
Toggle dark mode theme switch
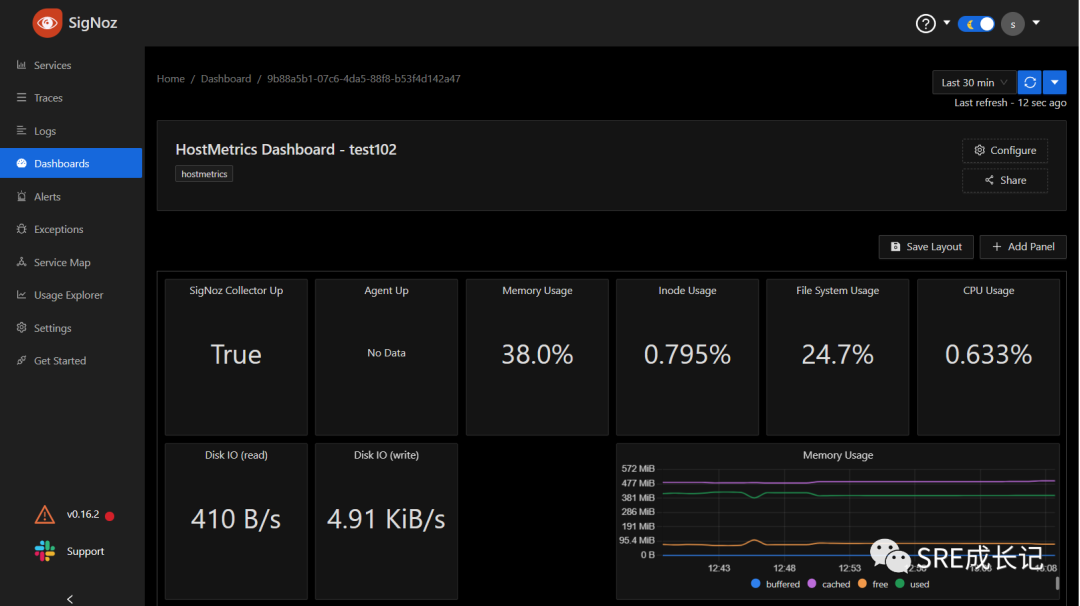pyautogui.click(x=976, y=24)
